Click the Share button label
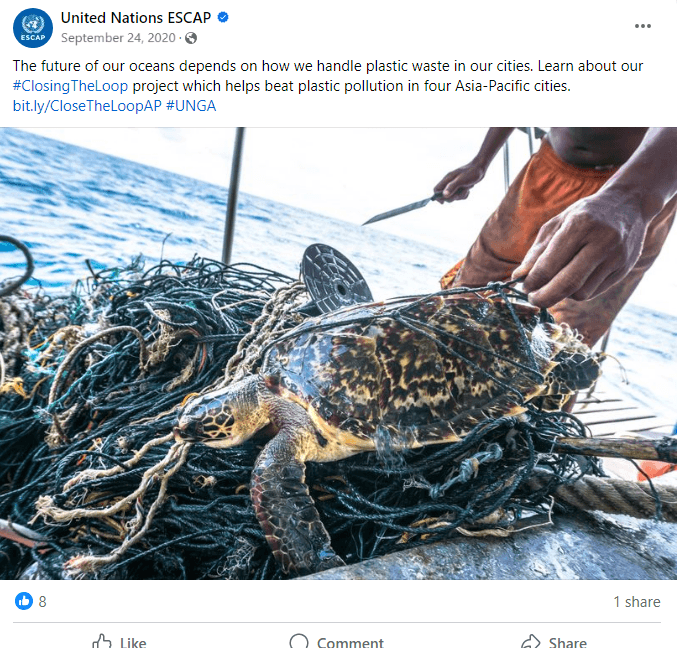This screenshot has width=677, height=648. pyautogui.click(x=568, y=642)
